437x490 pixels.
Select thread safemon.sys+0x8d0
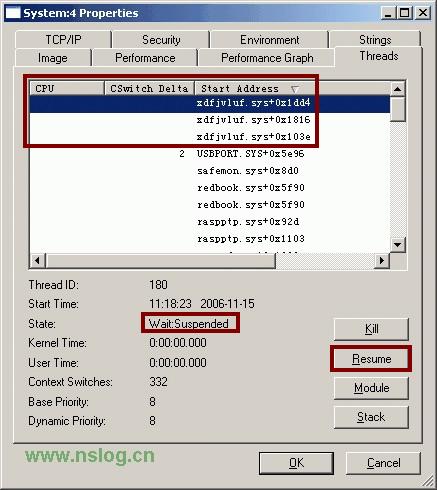click(210, 171)
